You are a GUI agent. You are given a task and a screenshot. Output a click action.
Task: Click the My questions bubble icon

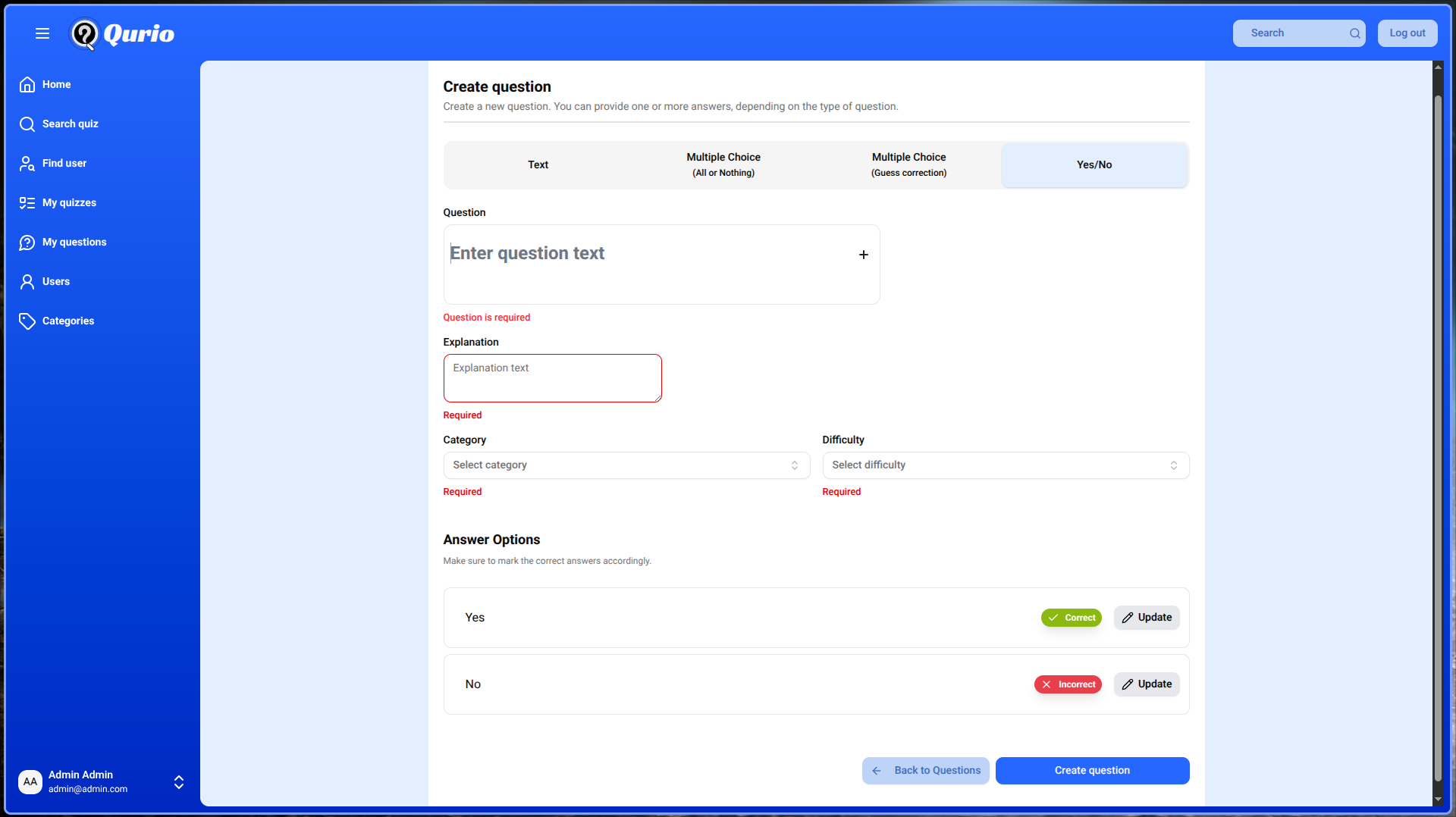[27, 242]
